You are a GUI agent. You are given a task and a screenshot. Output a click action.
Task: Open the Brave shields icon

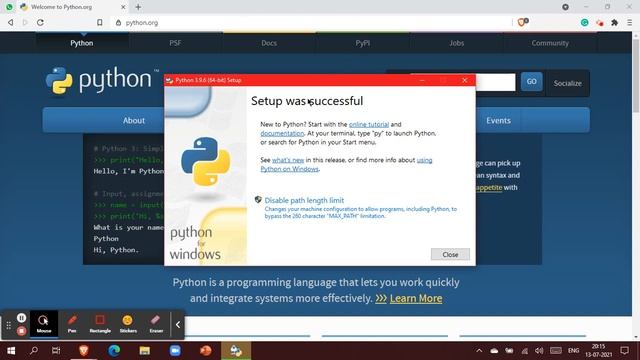coord(522,22)
